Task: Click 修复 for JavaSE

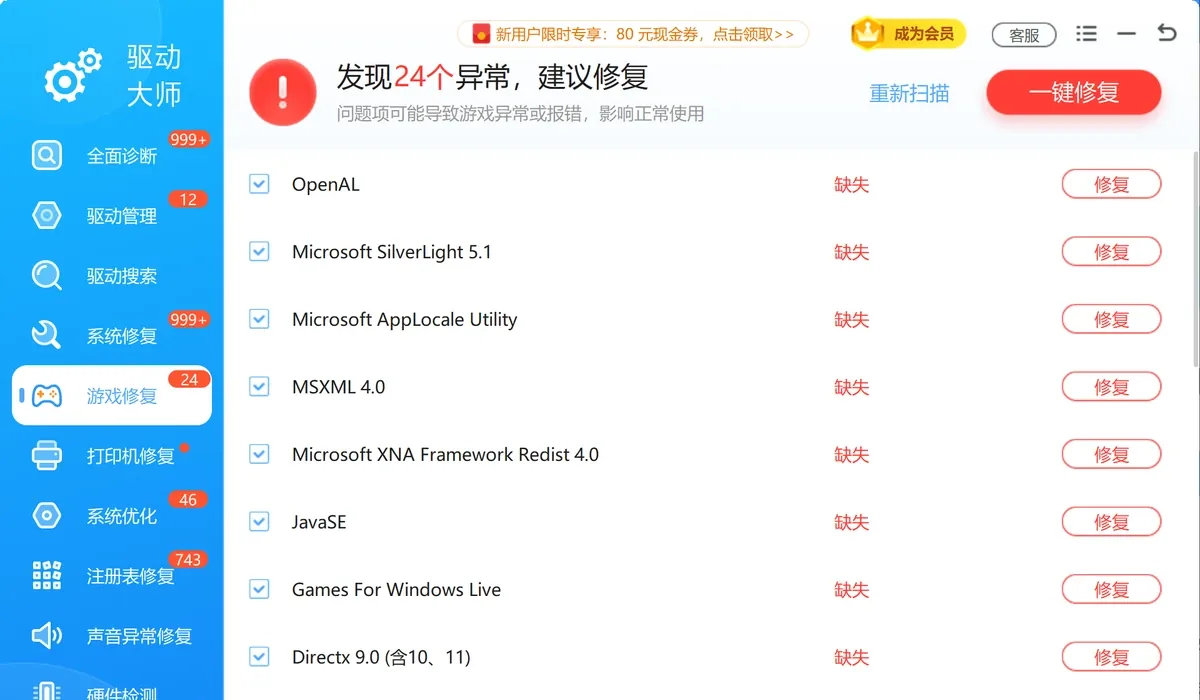Action: pos(1111,522)
